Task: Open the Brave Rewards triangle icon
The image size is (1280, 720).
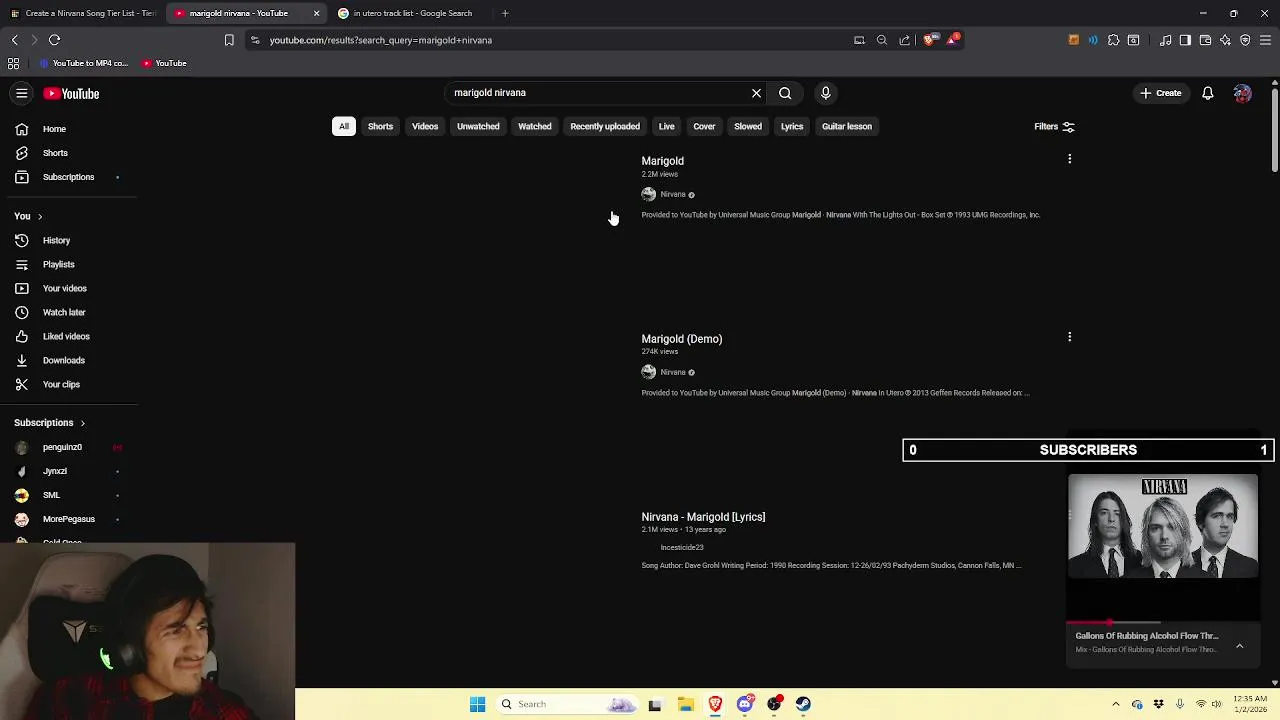Action: pyautogui.click(x=952, y=40)
